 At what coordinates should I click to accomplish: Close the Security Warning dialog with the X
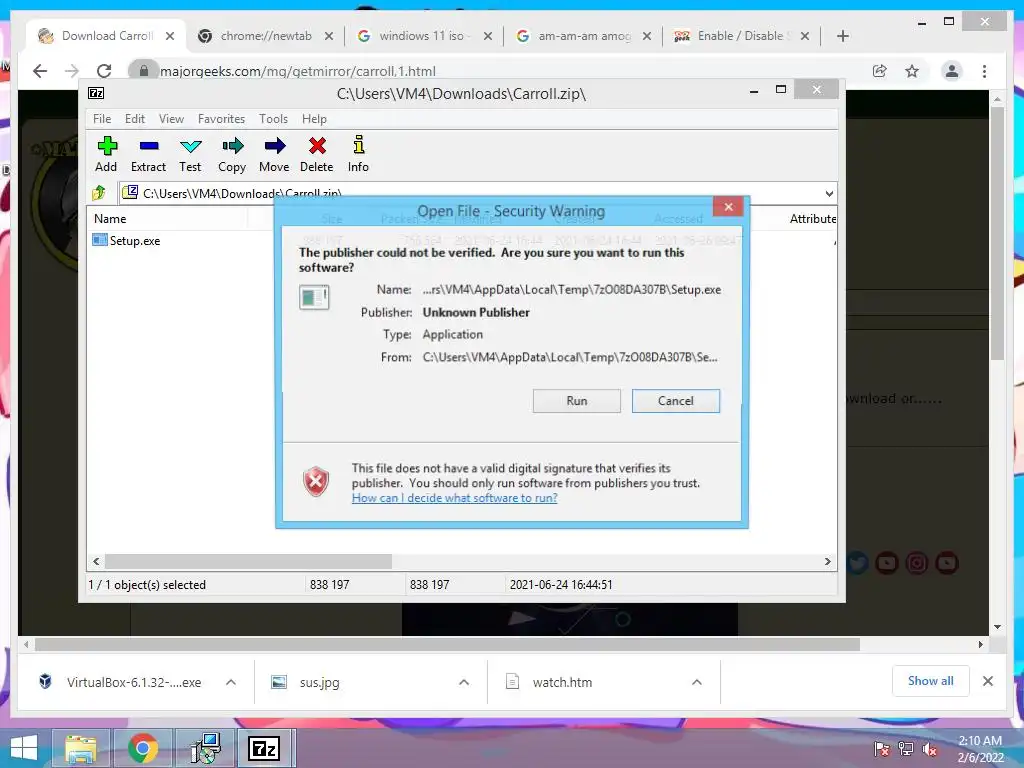click(729, 207)
